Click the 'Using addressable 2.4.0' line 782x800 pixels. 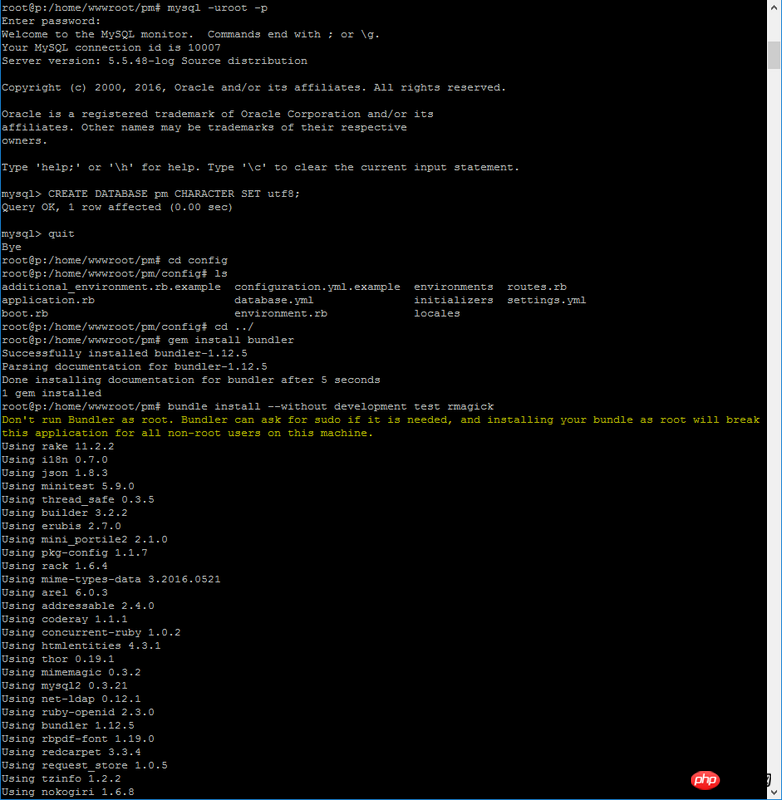click(x=78, y=606)
